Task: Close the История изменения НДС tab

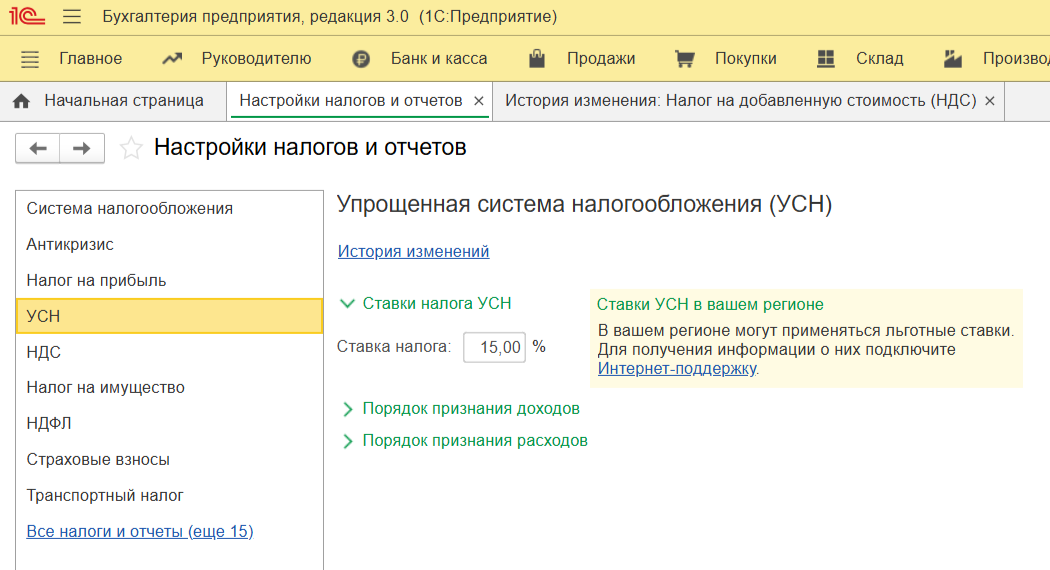Action: (990, 101)
